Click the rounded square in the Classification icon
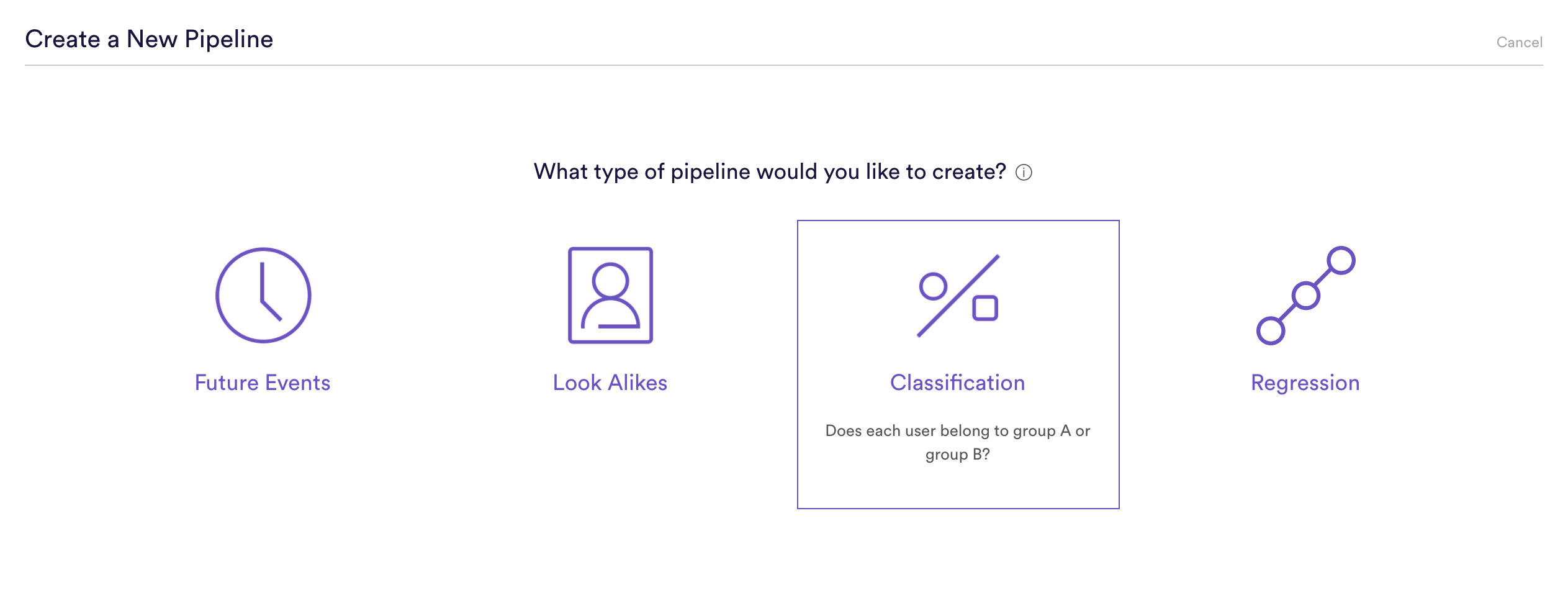 pyautogui.click(x=985, y=308)
